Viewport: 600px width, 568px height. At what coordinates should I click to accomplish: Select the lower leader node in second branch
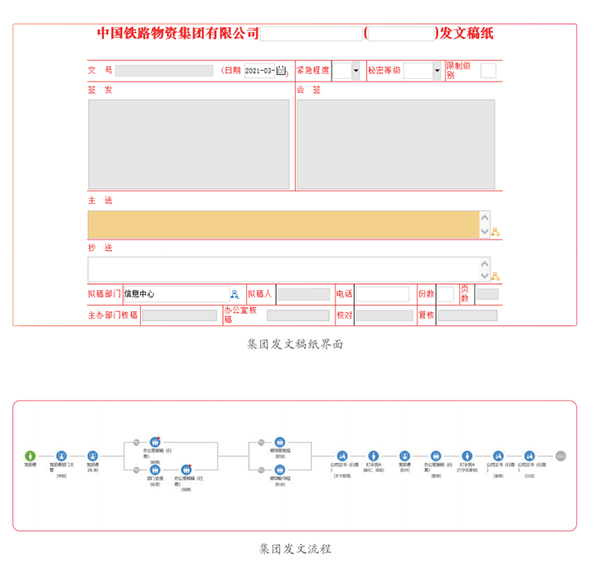pyautogui.click(x=280, y=470)
